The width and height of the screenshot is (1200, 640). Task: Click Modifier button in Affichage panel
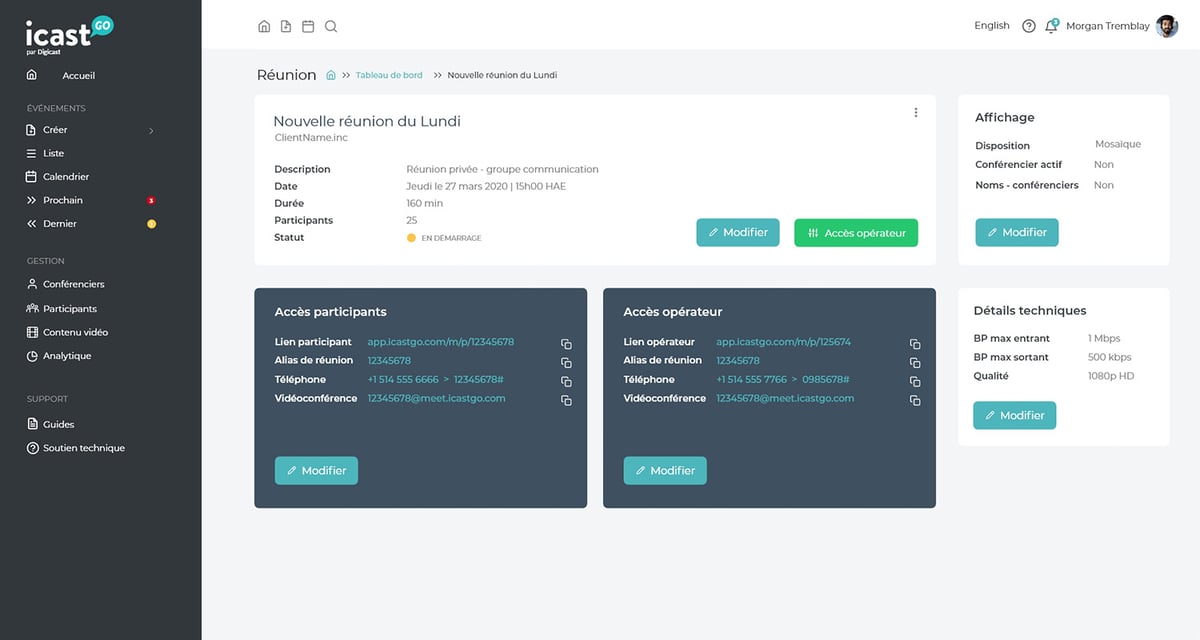tap(1017, 232)
